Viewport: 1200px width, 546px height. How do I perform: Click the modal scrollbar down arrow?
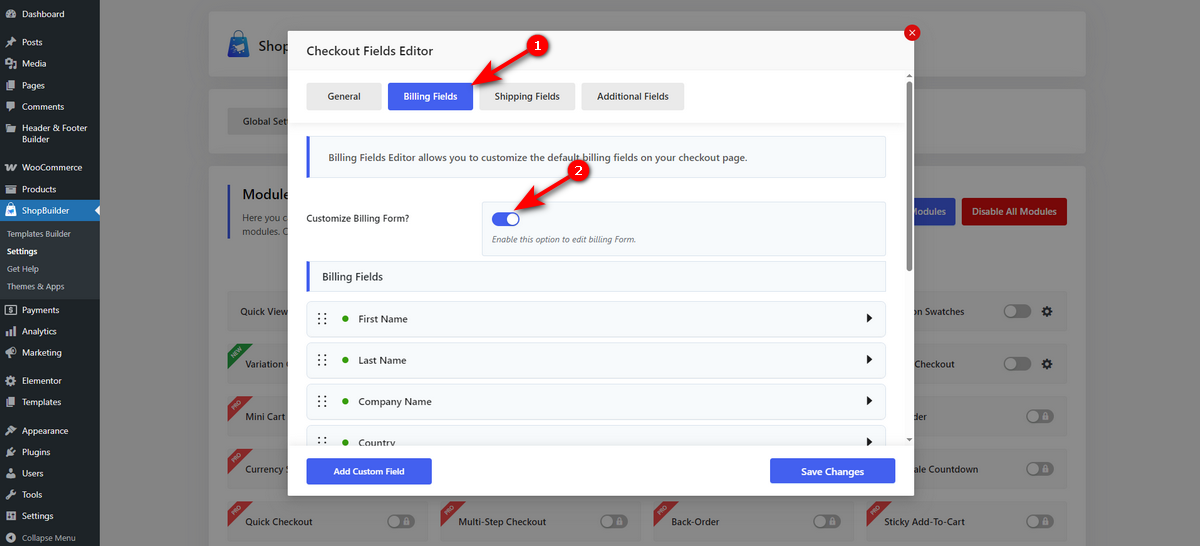909,438
